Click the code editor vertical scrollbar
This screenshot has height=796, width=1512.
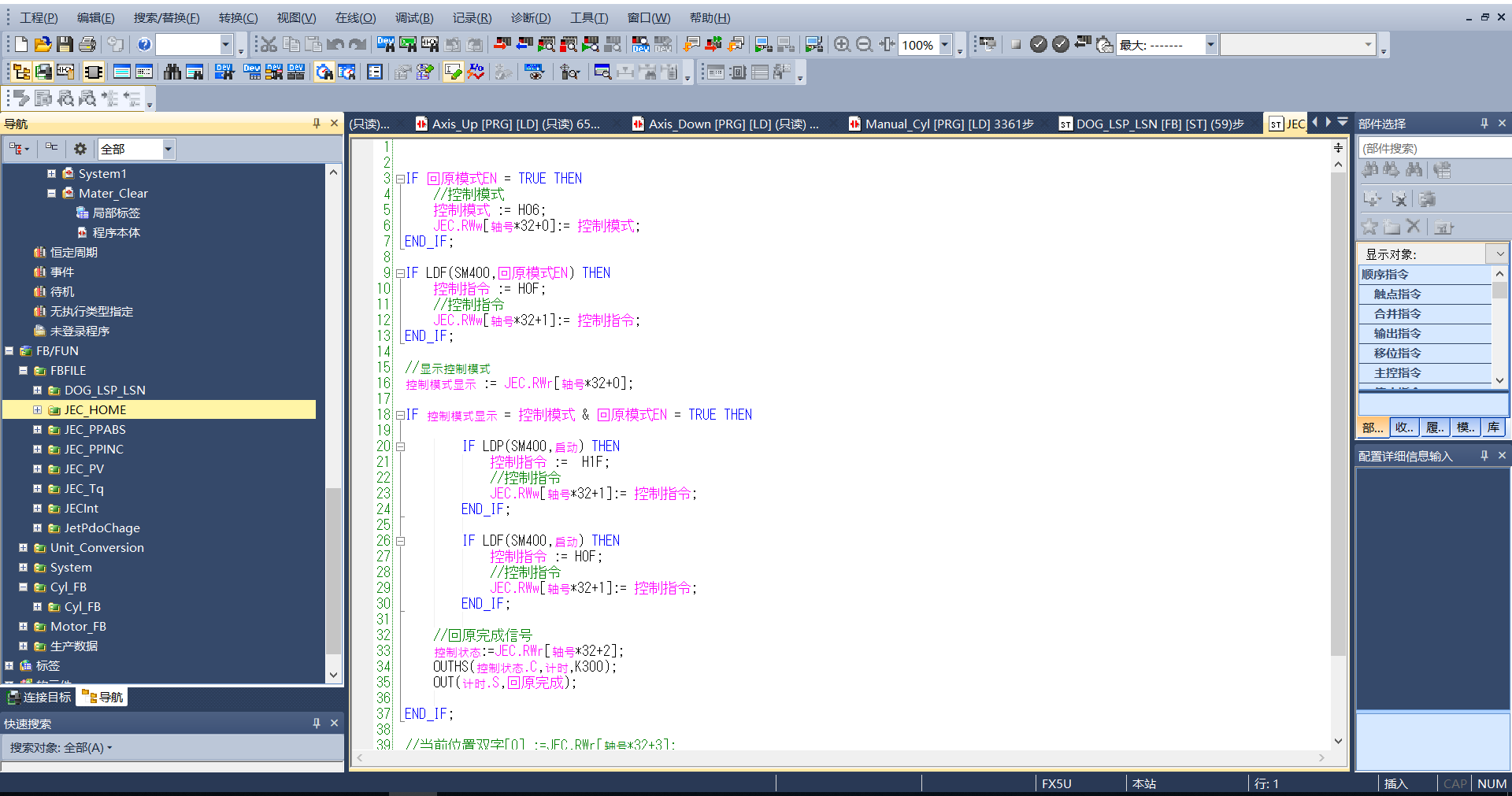(1338, 409)
